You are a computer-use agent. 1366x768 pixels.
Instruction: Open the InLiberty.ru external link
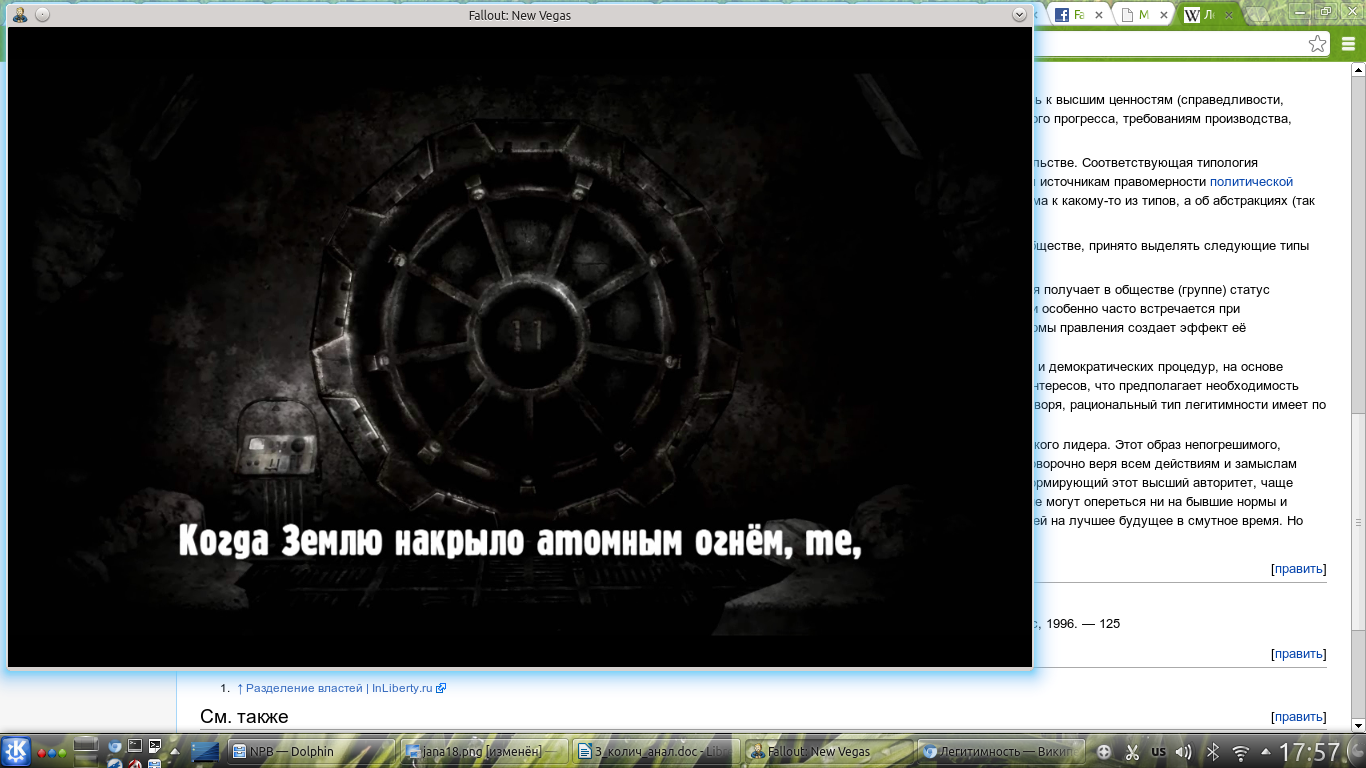tap(403, 688)
